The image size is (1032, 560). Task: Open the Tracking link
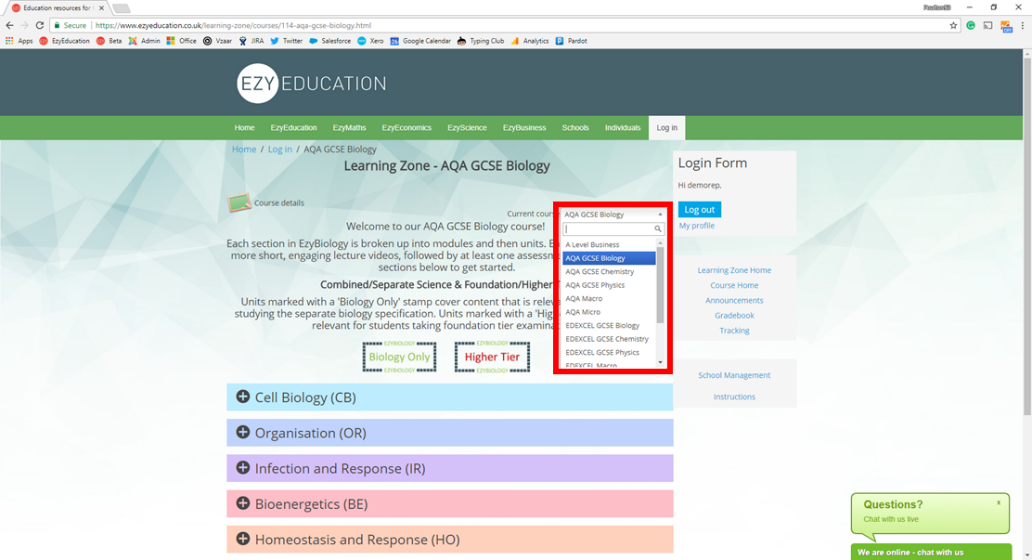[x=734, y=331]
